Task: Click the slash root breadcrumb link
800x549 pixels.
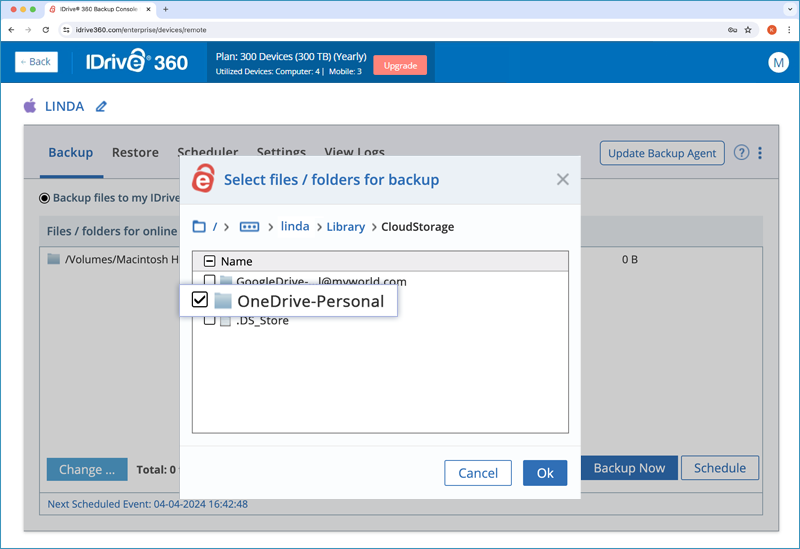Action: [x=215, y=227]
